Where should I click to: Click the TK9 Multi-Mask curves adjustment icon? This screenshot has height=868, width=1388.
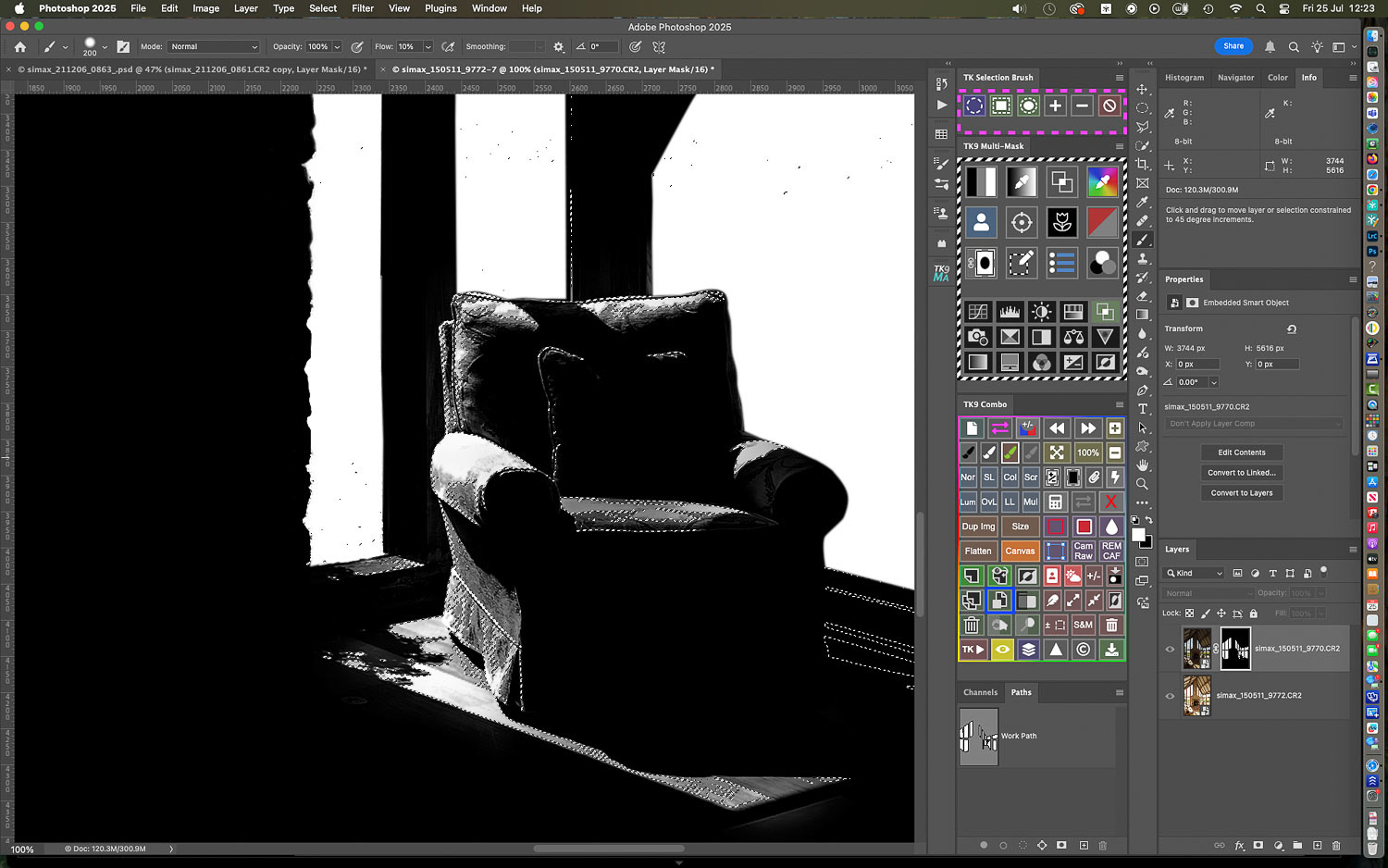pyautogui.click(x=978, y=312)
